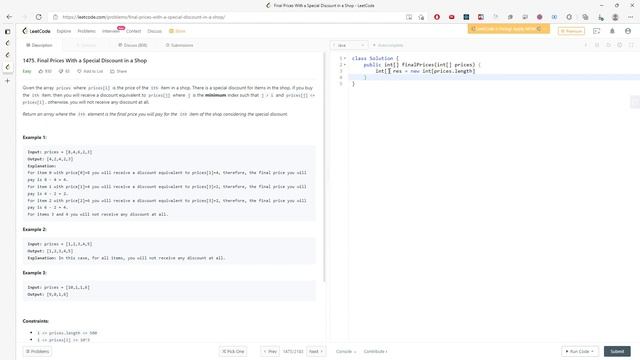
Task: Open the notifications bell
Action: 612,31
